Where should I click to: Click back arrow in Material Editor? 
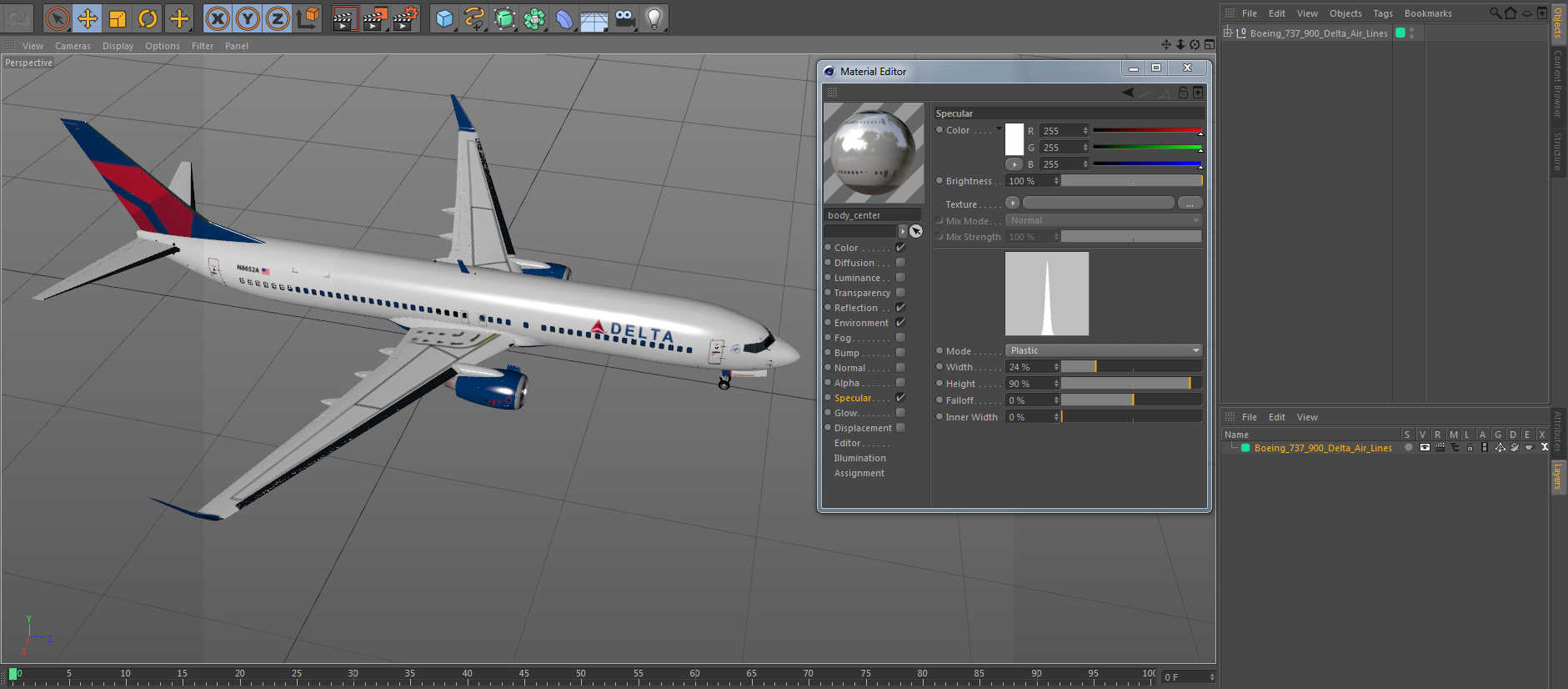pyautogui.click(x=1128, y=93)
